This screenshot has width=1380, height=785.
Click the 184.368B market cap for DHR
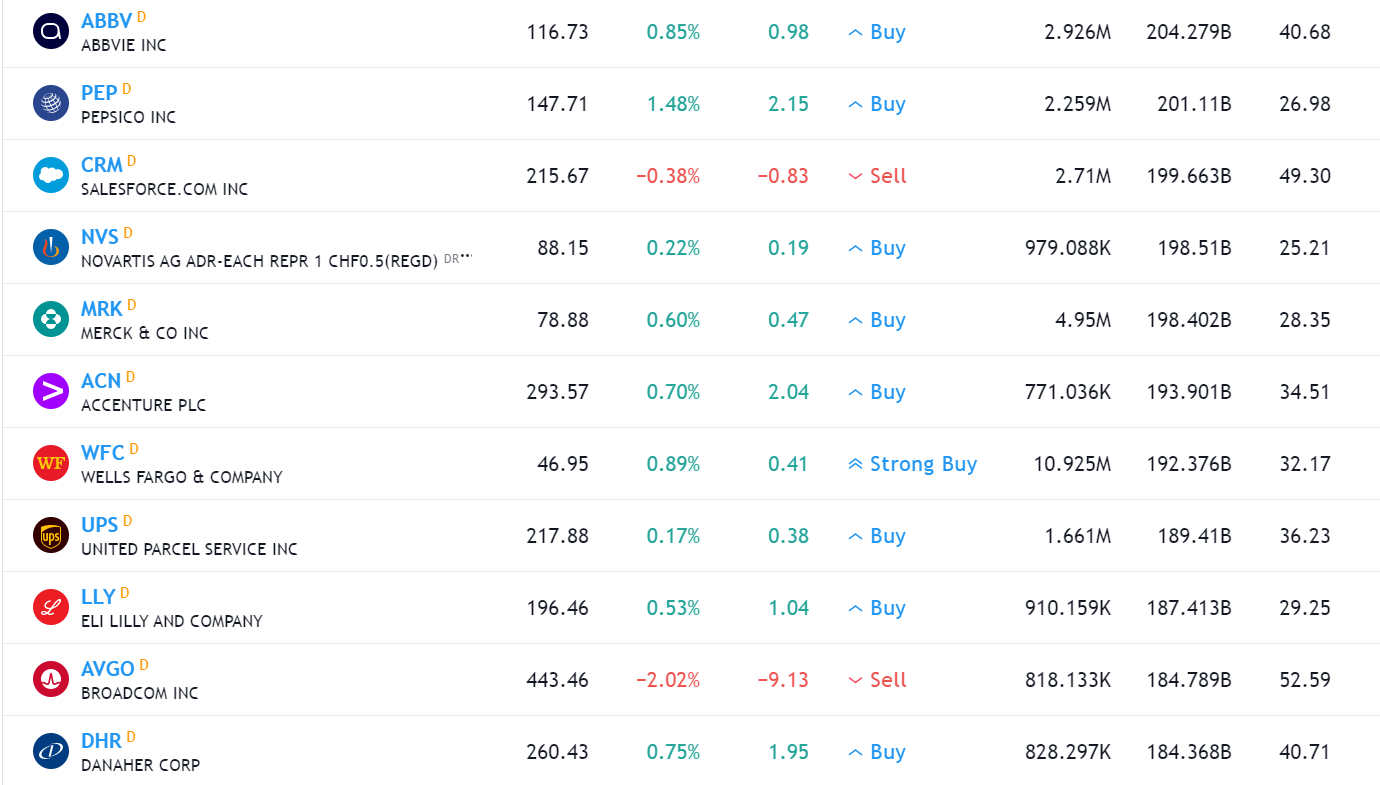(1189, 752)
